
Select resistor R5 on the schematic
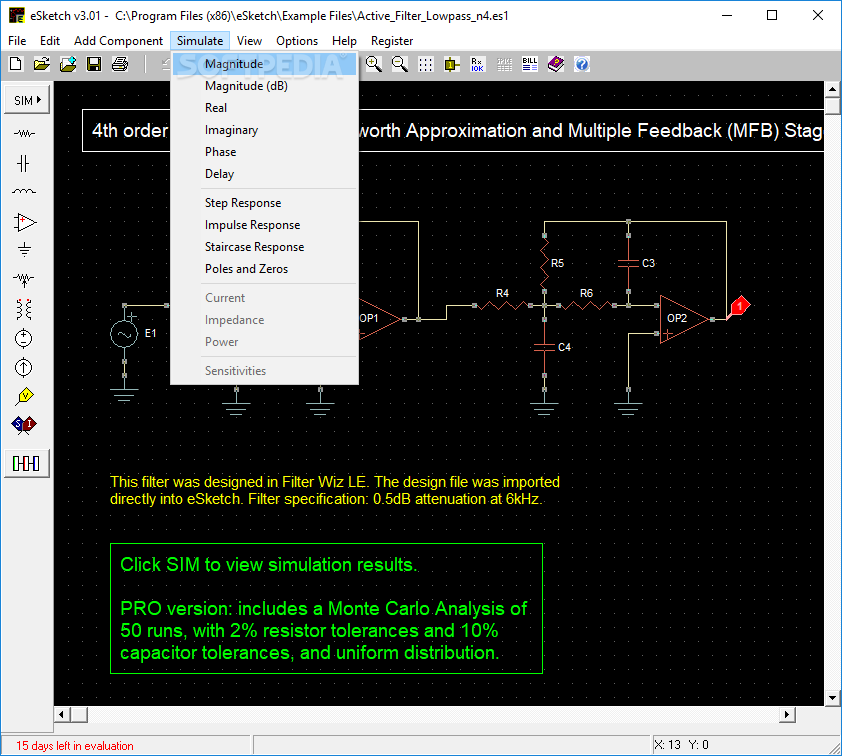pyautogui.click(x=545, y=263)
